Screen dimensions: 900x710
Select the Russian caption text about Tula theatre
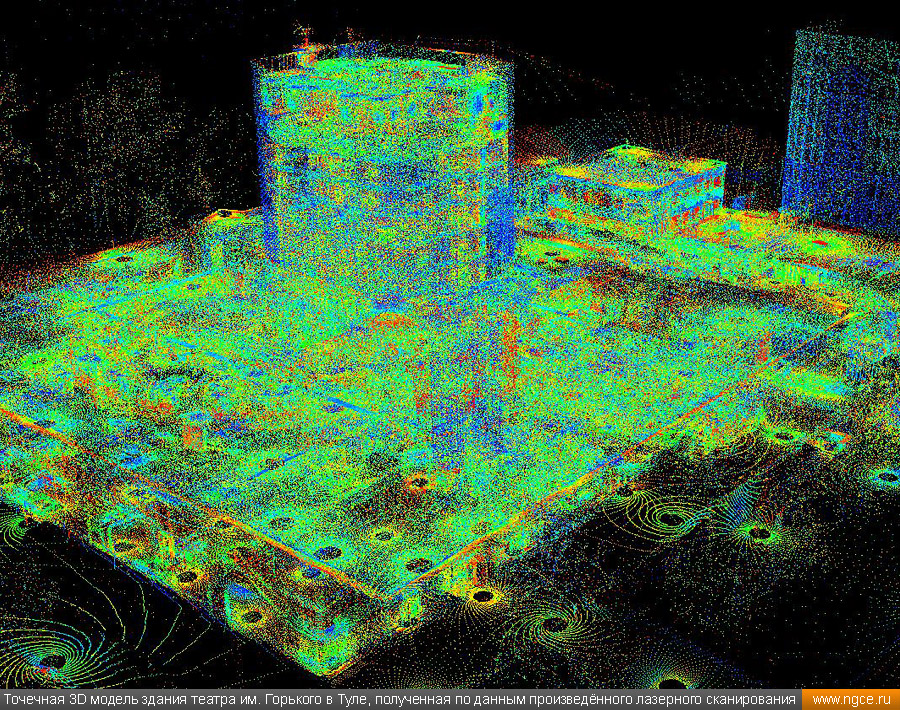point(399,700)
